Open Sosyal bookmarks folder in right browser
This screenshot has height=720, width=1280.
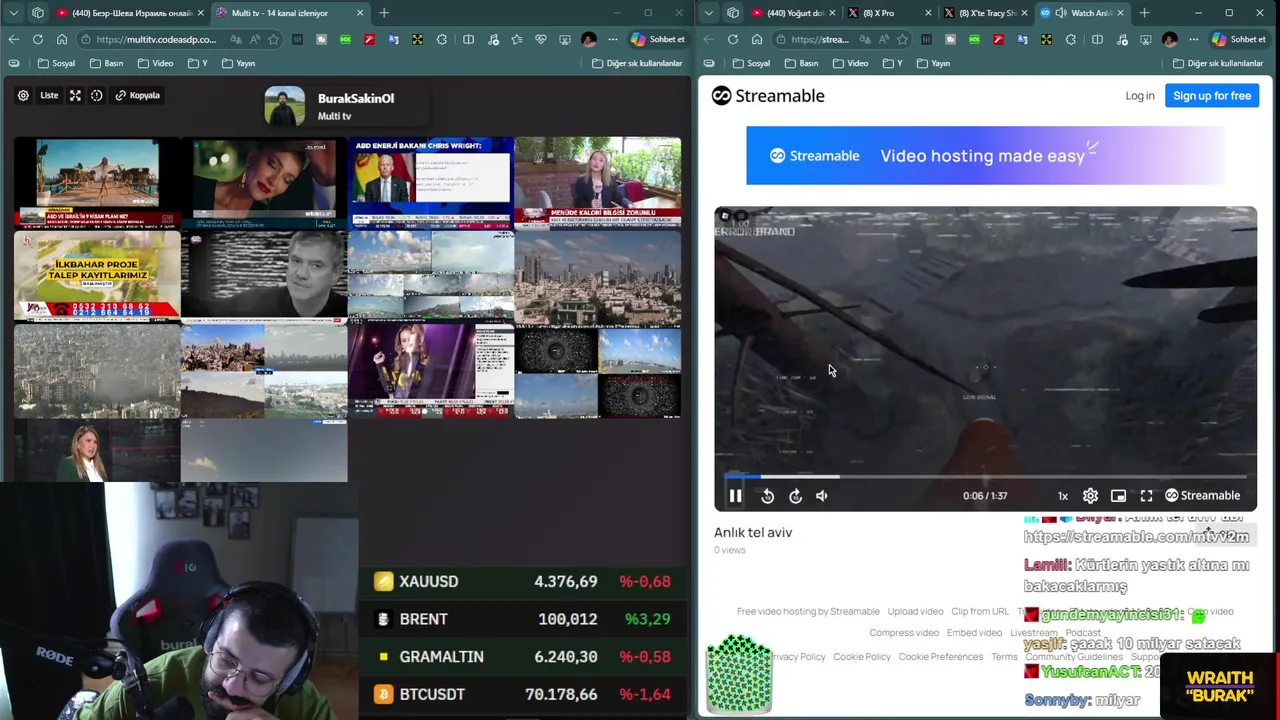[751, 63]
